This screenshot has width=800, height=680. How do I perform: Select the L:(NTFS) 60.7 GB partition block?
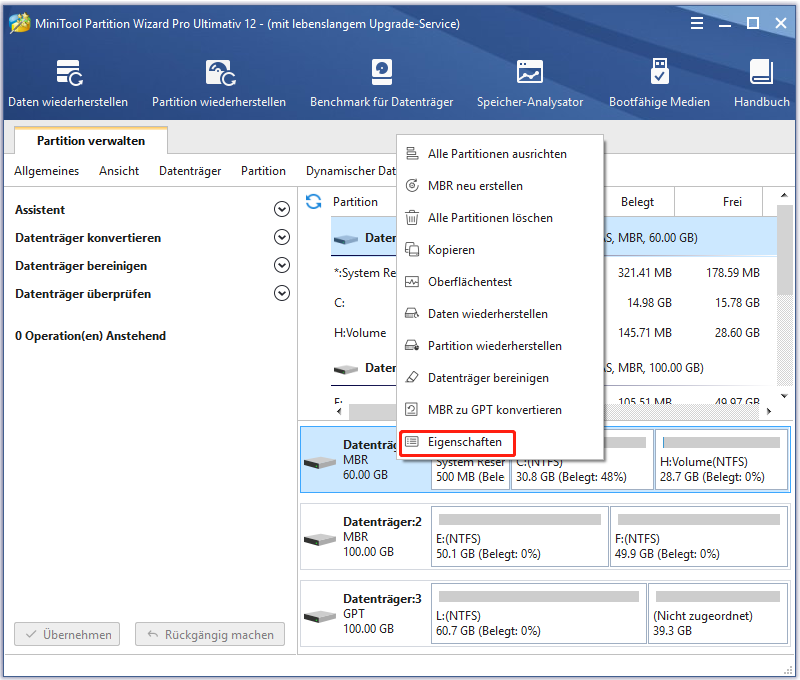point(539,613)
